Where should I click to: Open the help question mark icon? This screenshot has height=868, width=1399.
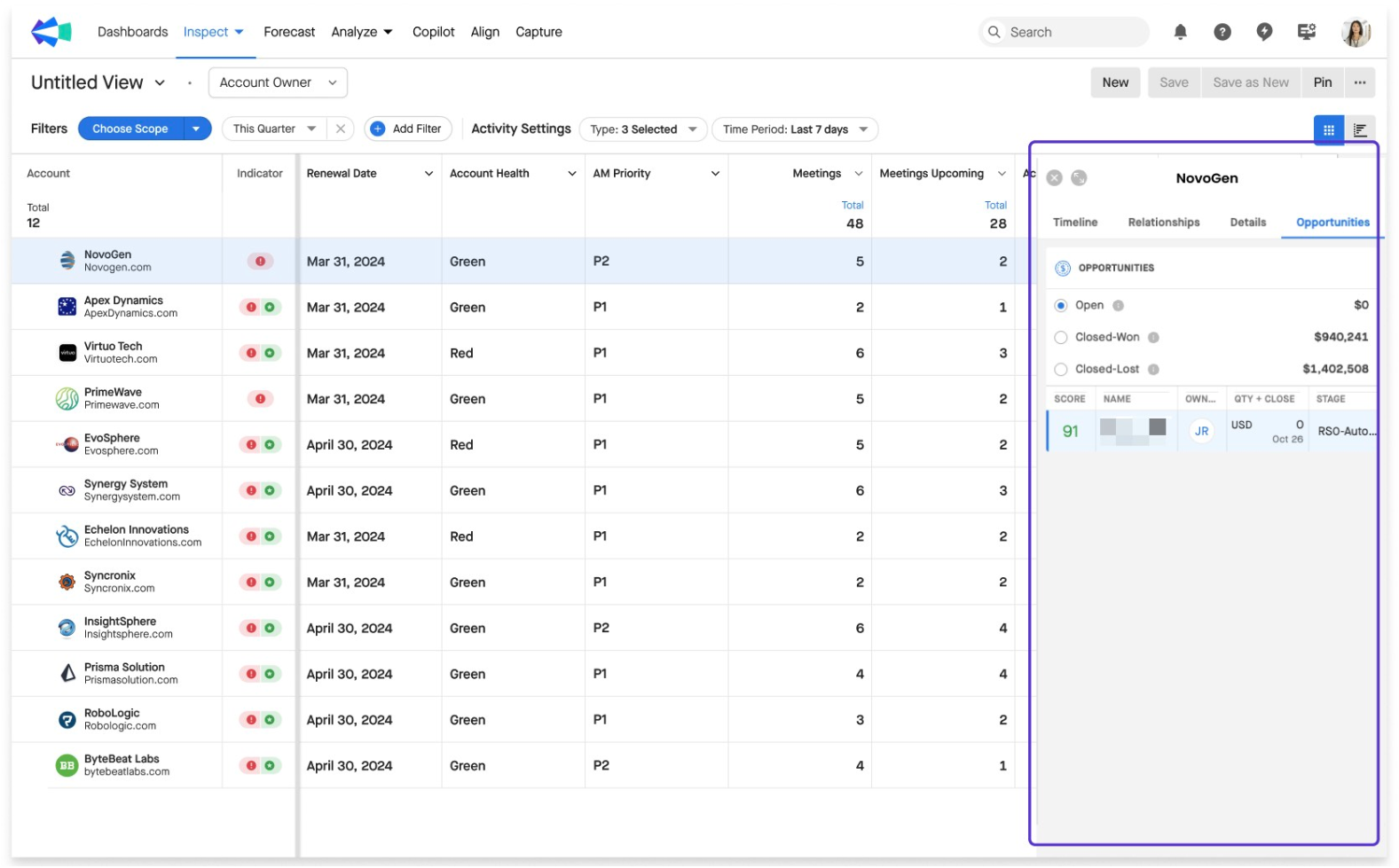tap(1222, 32)
